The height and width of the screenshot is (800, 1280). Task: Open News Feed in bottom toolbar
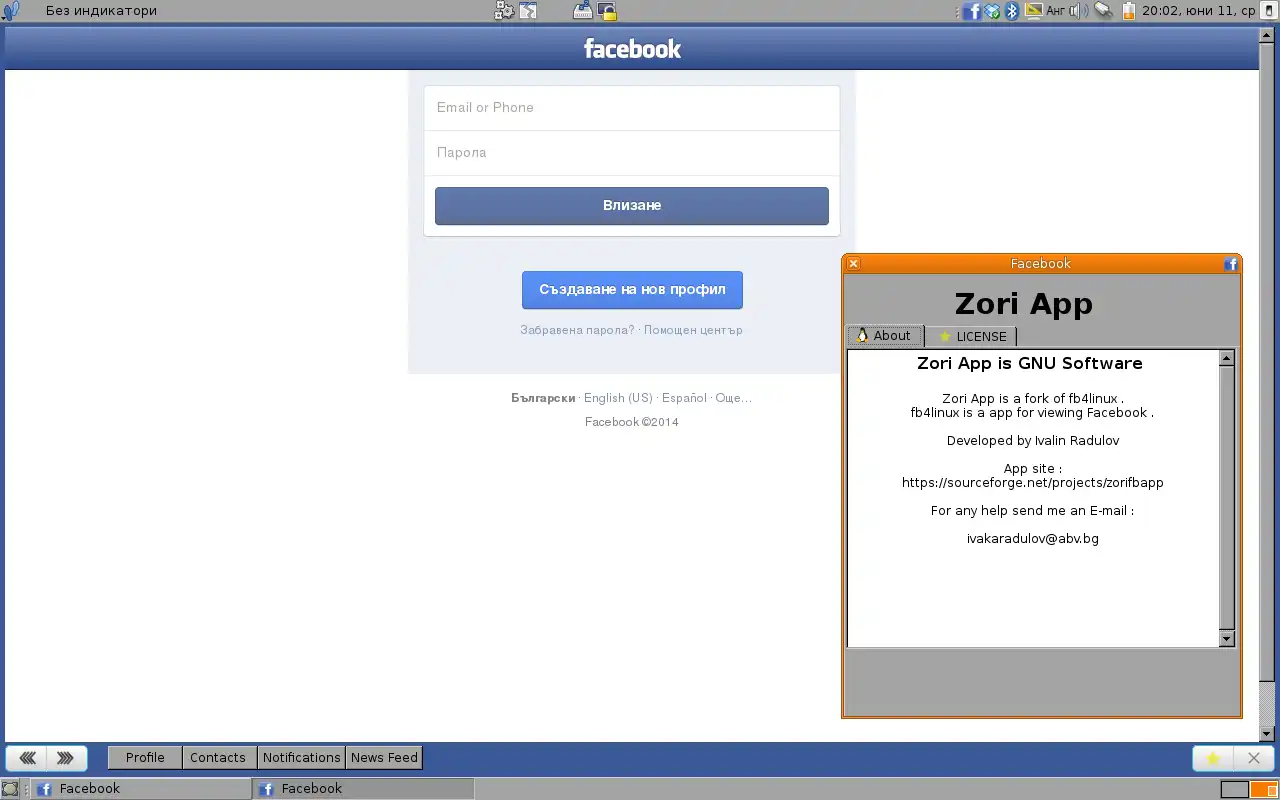coord(384,758)
